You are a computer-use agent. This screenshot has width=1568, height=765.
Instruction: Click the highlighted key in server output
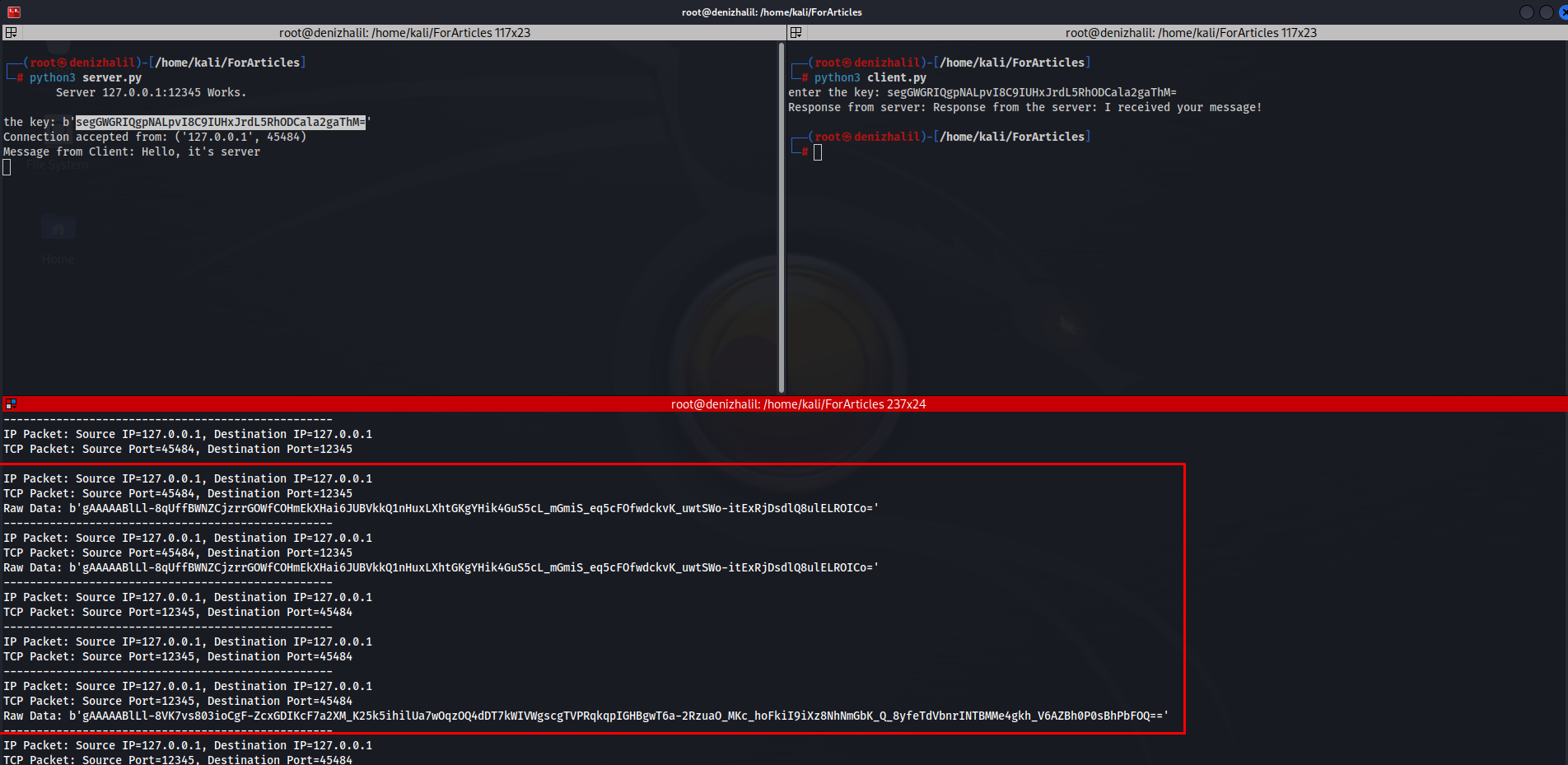coord(220,123)
